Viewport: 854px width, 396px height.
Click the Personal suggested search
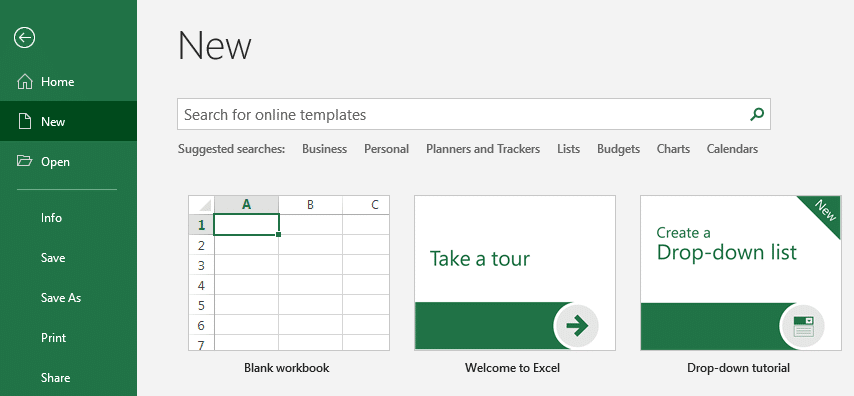pos(387,149)
